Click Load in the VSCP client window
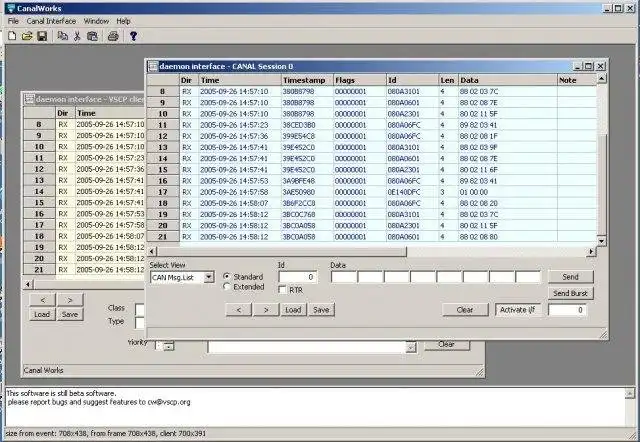640x442 pixels. tap(42, 314)
